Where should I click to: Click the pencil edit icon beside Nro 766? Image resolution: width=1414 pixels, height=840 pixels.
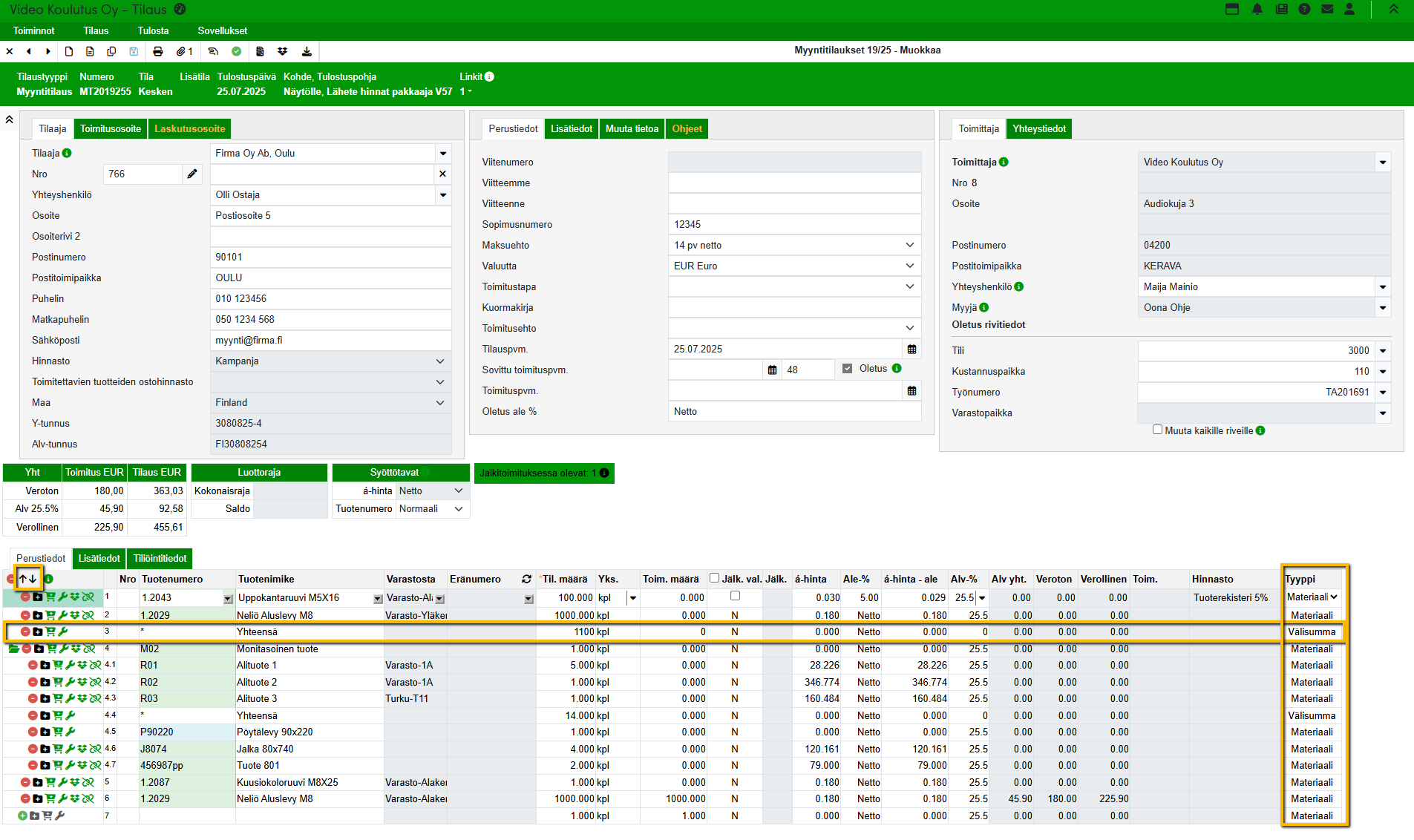pyautogui.click(x=192, y=174)
